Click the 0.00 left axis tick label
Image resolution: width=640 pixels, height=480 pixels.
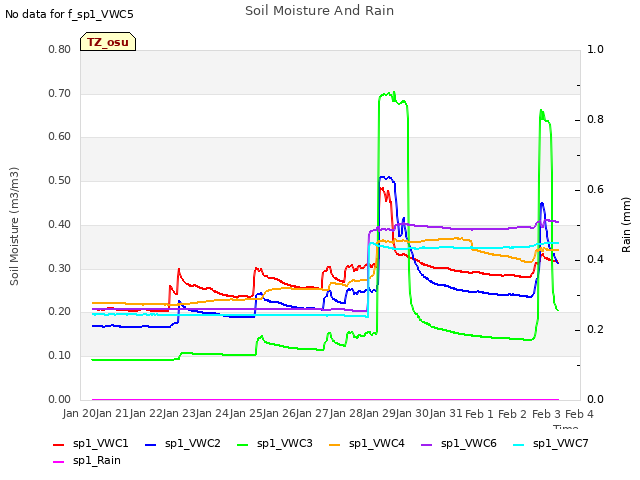click(60, 399)
